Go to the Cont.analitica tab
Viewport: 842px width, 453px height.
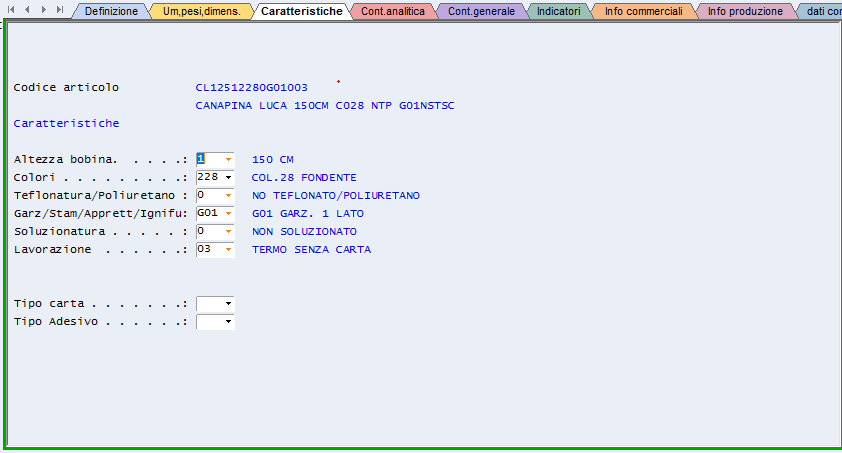(392, 12)
